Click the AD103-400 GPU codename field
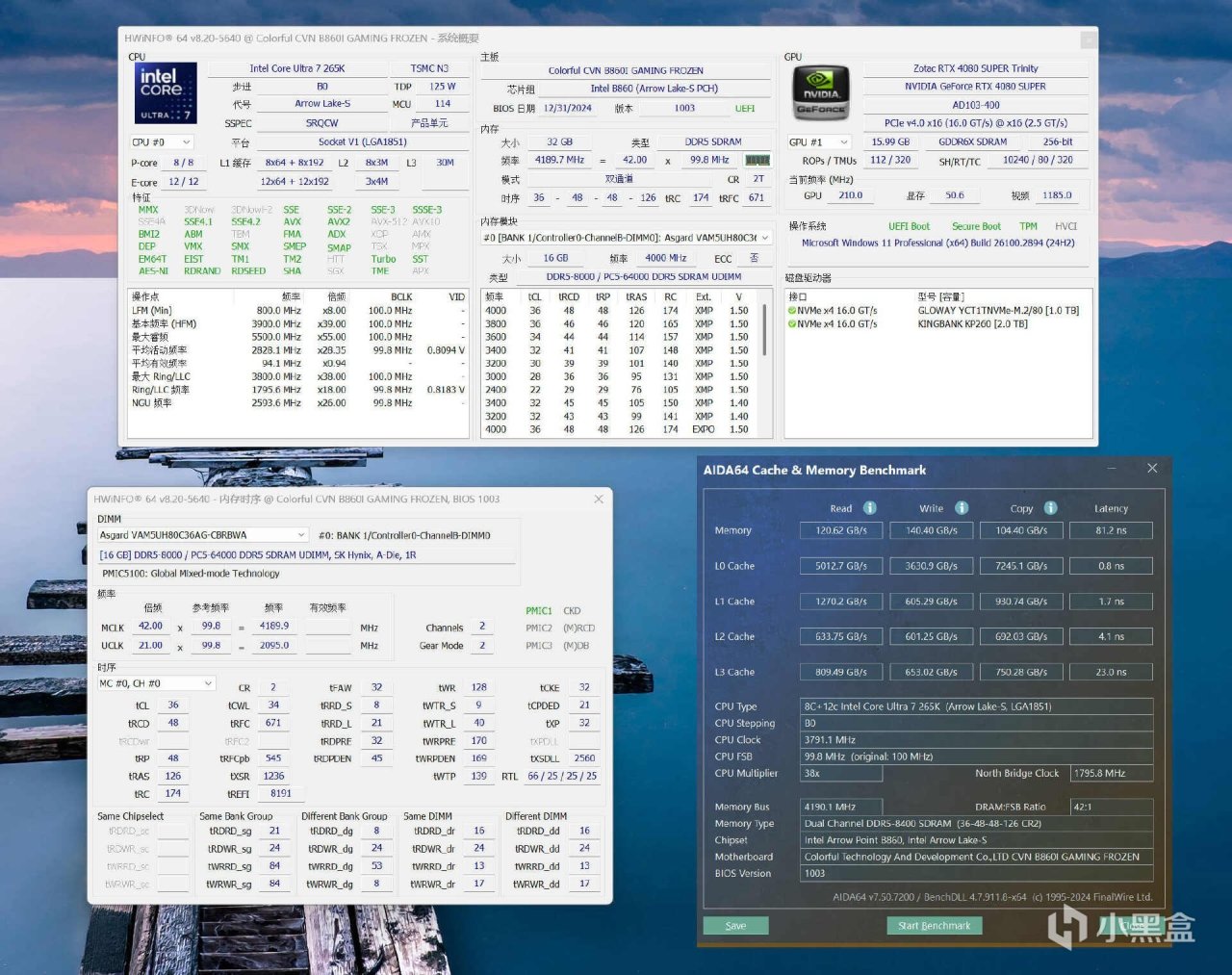 tap(976, 106)
